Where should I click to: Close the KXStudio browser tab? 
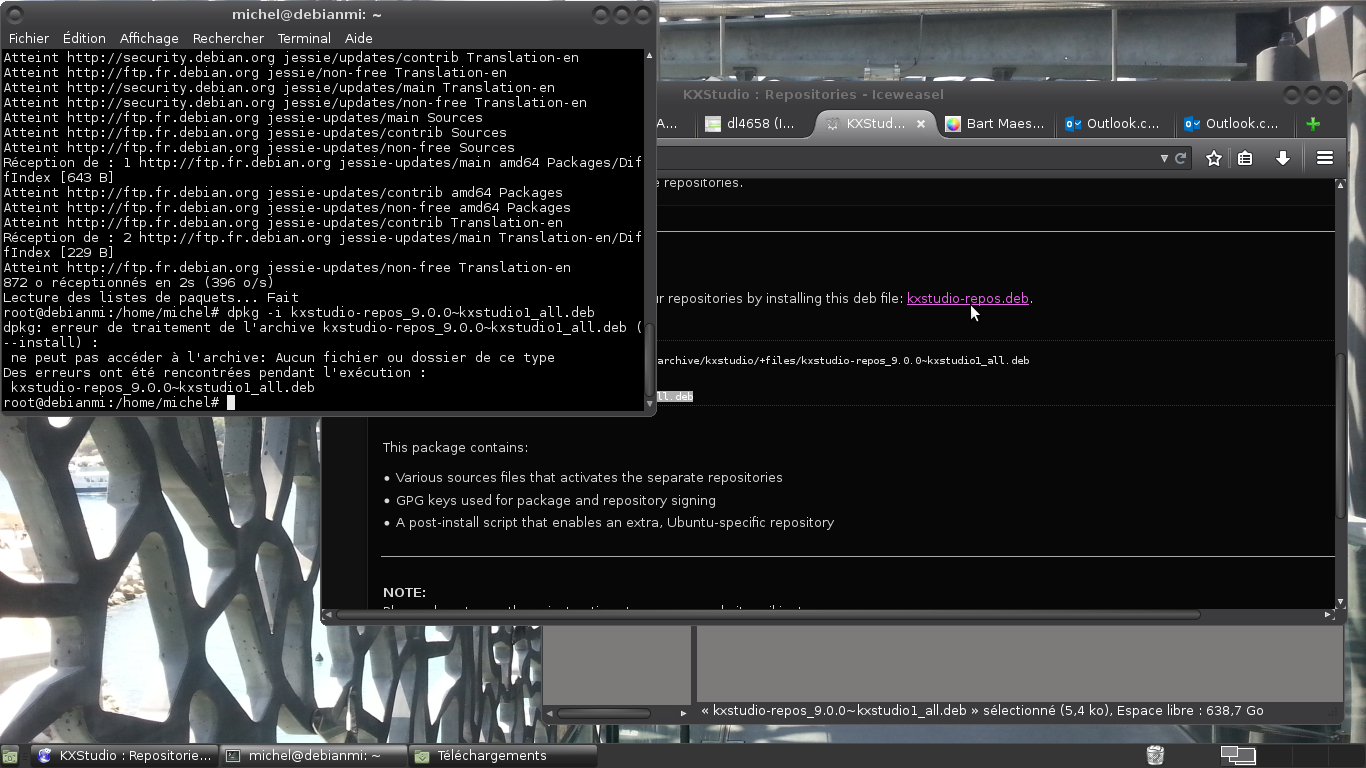click(x=921, y=124)
